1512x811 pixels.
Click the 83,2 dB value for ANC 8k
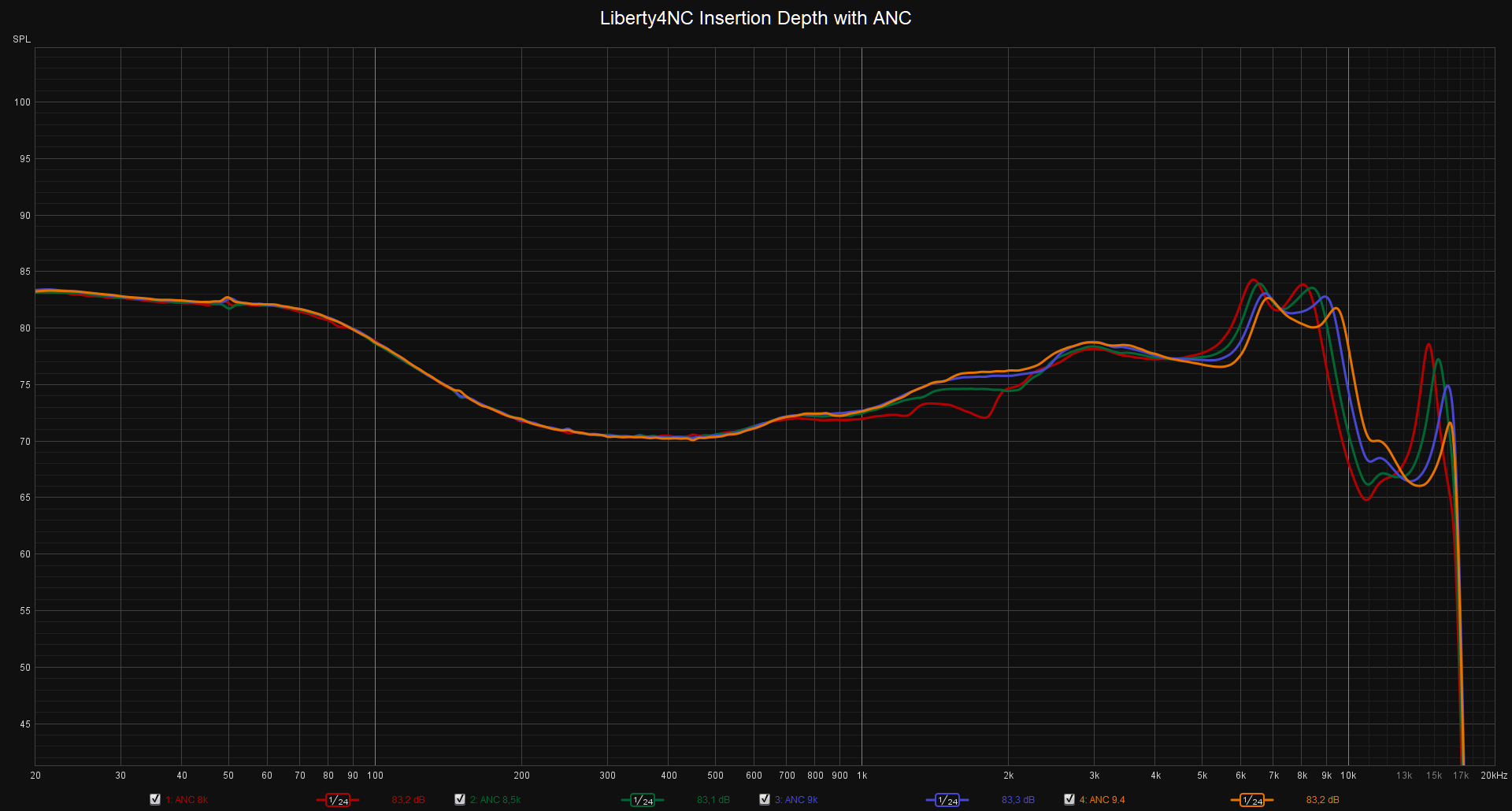click(408, 800)
